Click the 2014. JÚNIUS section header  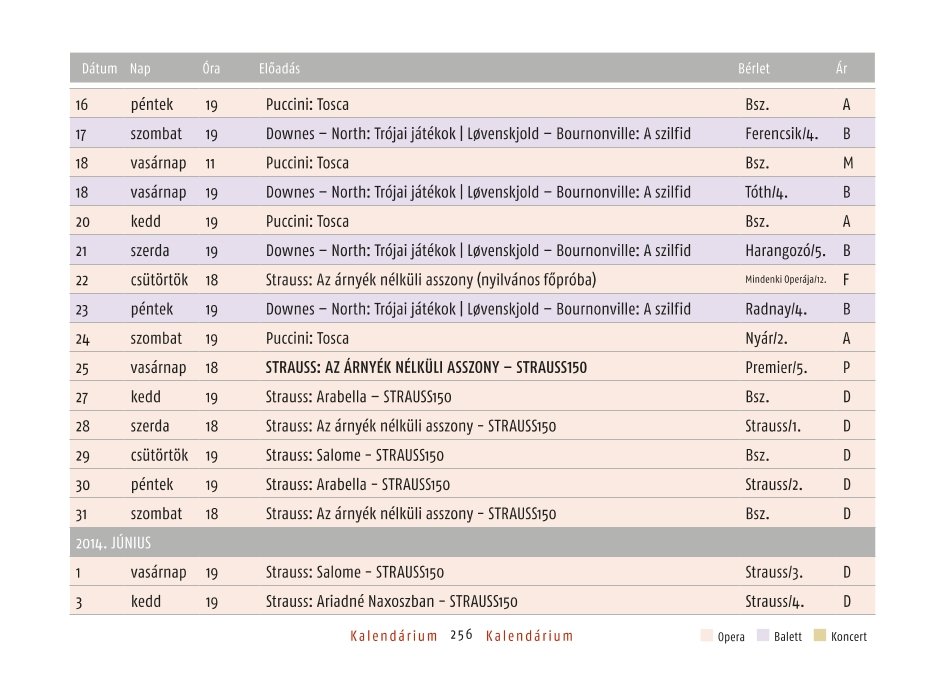[x=472, y=542]
